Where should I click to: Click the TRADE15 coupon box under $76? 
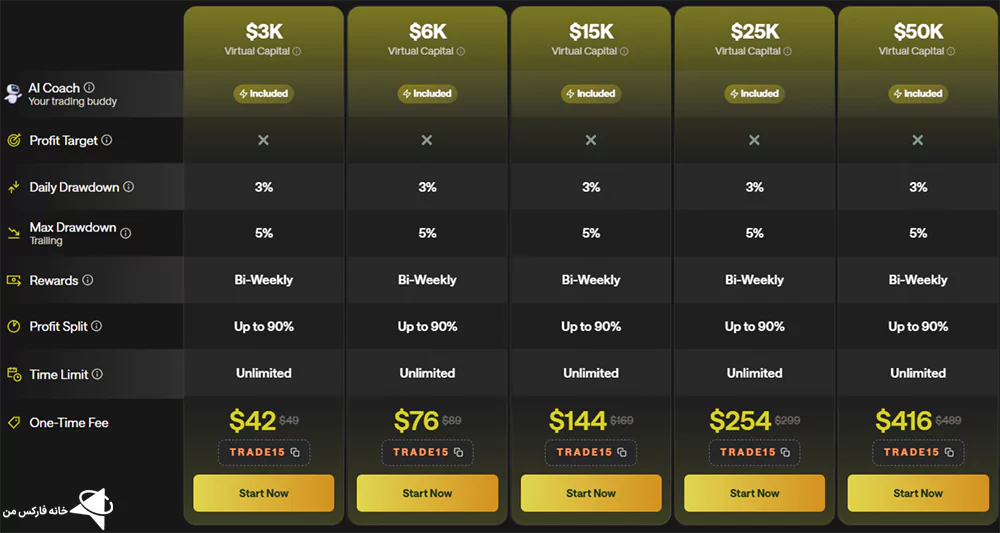pyautogui.click(x=427, y=453)
